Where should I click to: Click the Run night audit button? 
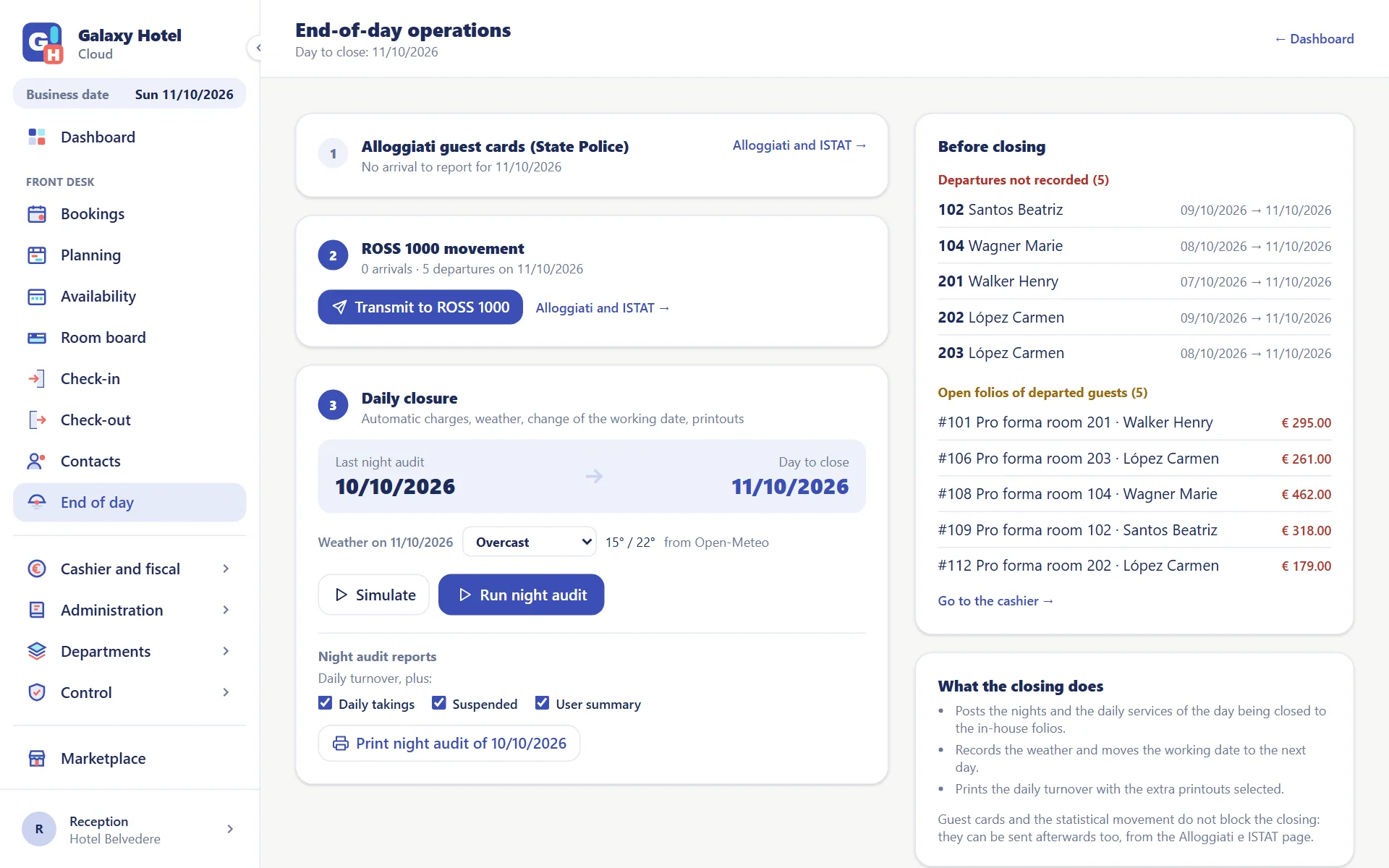click(x=521, y=595)
